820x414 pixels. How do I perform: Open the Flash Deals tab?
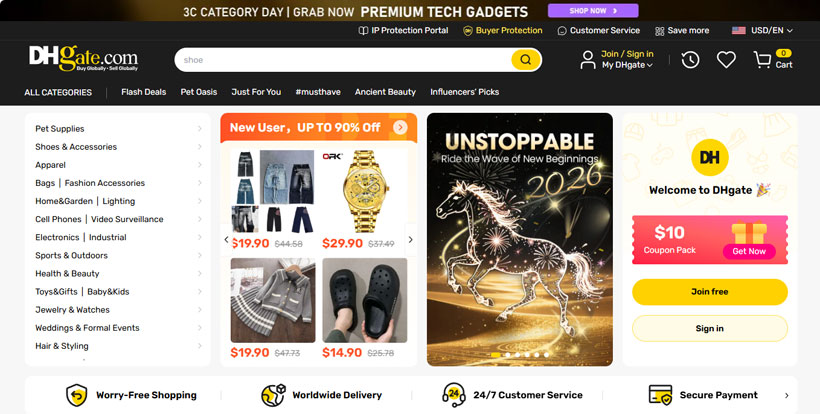point(143,92)
